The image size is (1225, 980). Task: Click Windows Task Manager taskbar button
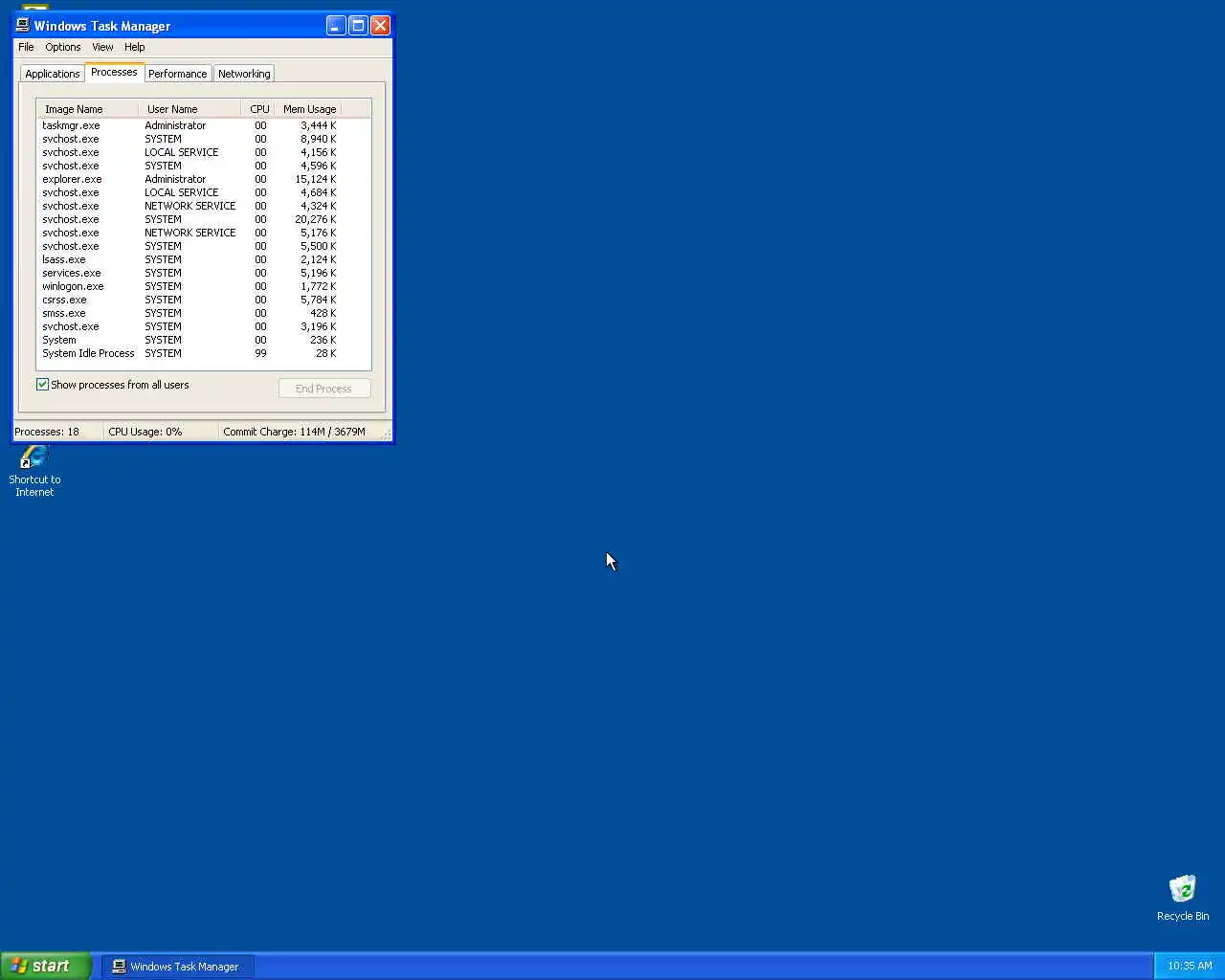[177, 967]
